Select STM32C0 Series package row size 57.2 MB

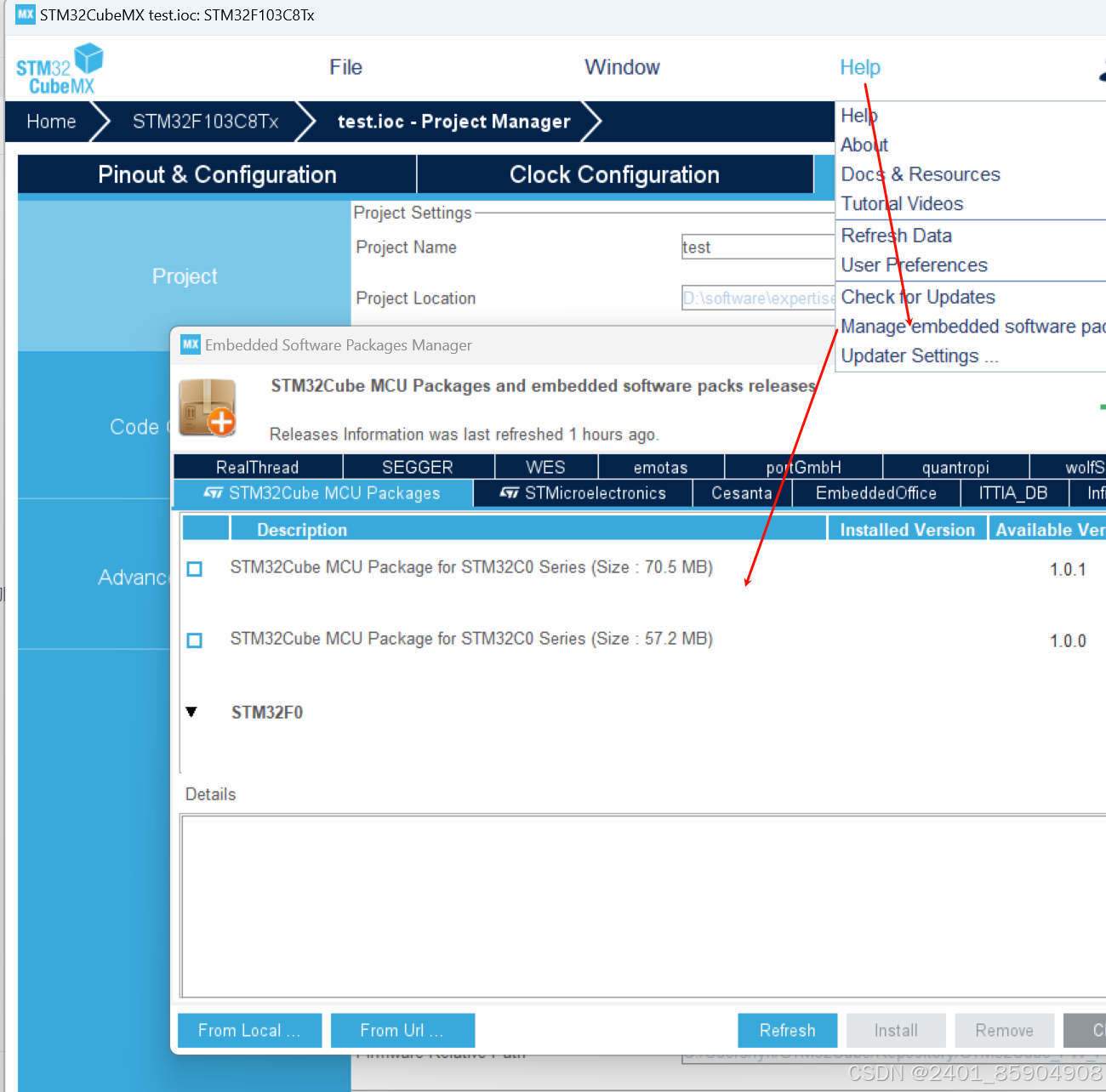471,639
